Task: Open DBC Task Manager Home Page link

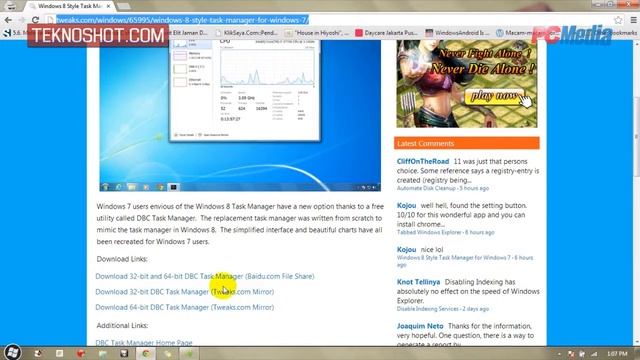Action: (x=144, y=343)
